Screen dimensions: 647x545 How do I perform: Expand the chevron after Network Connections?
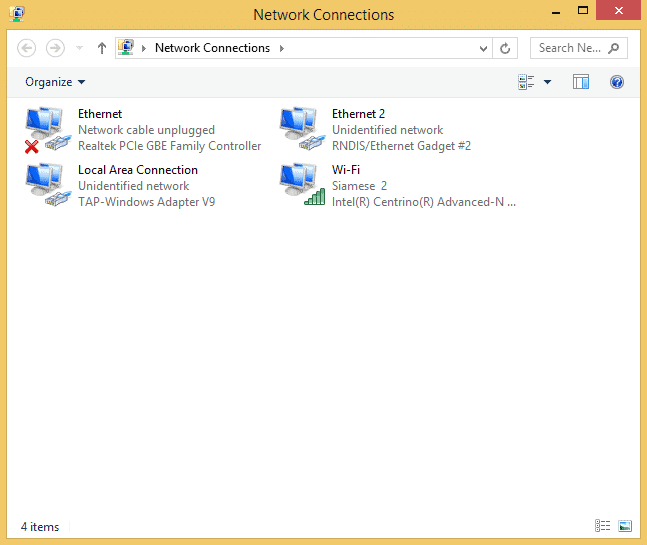(x=282, y=48)
